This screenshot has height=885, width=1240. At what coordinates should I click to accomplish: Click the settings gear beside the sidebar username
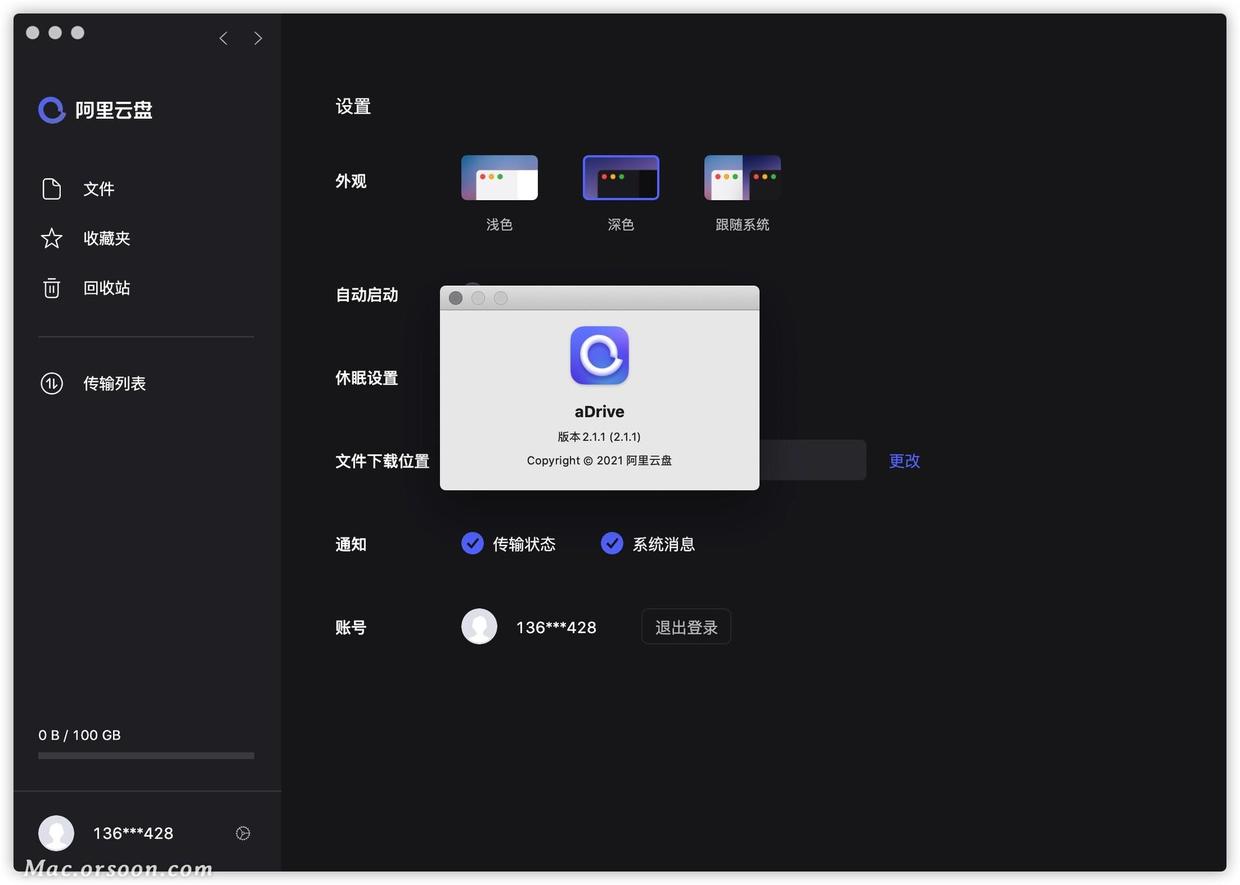pos(243,833)
